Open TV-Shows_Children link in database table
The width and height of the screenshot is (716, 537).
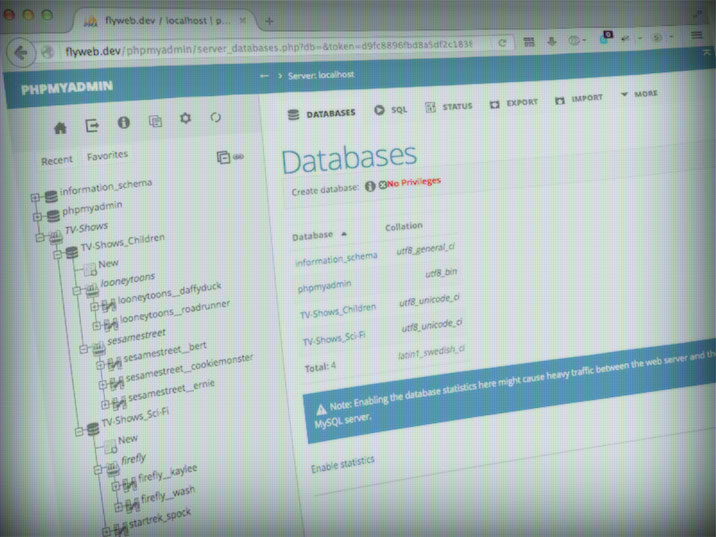[338, 311]
